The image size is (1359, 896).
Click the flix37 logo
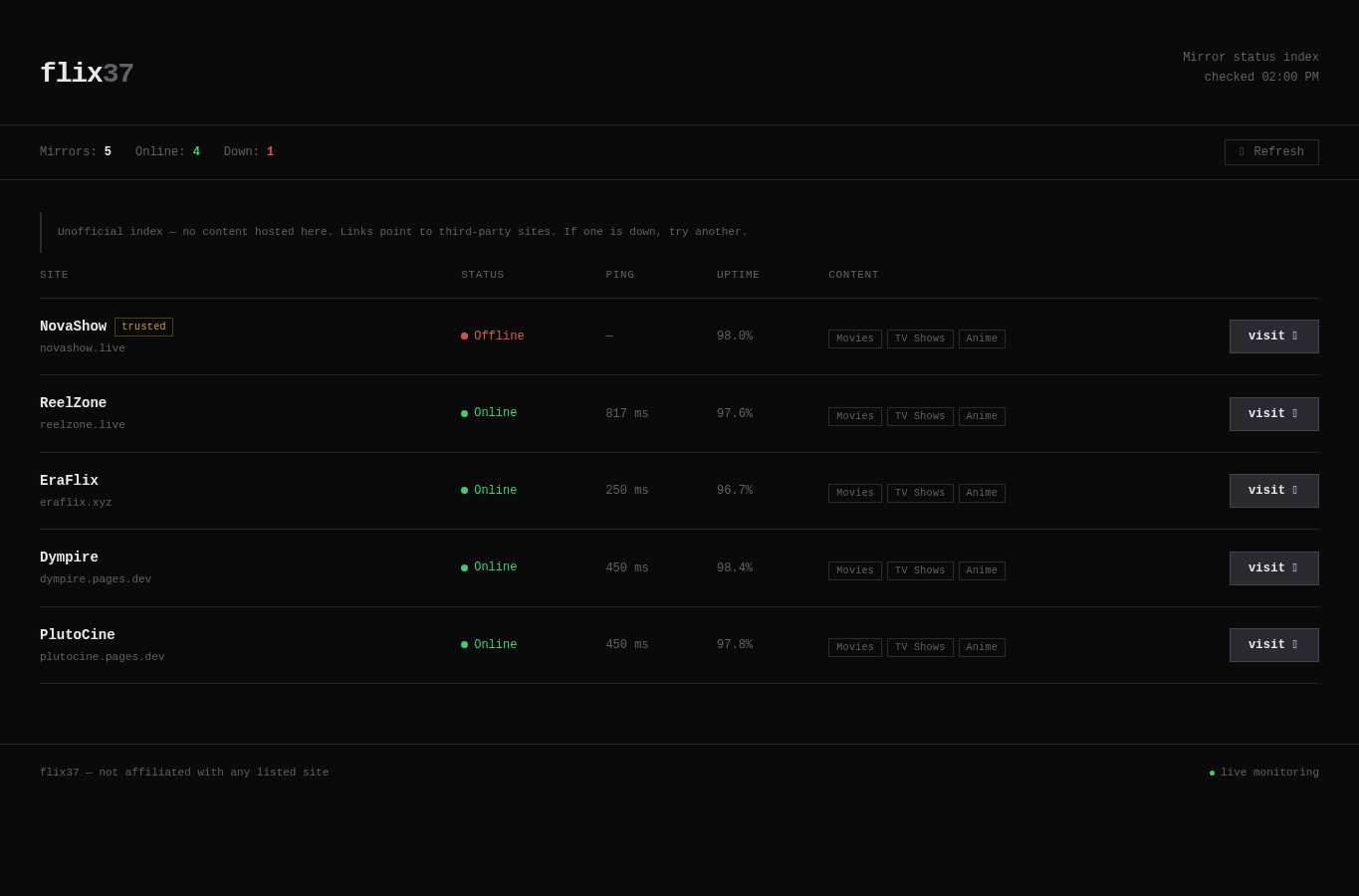click(x=87, y=74)
